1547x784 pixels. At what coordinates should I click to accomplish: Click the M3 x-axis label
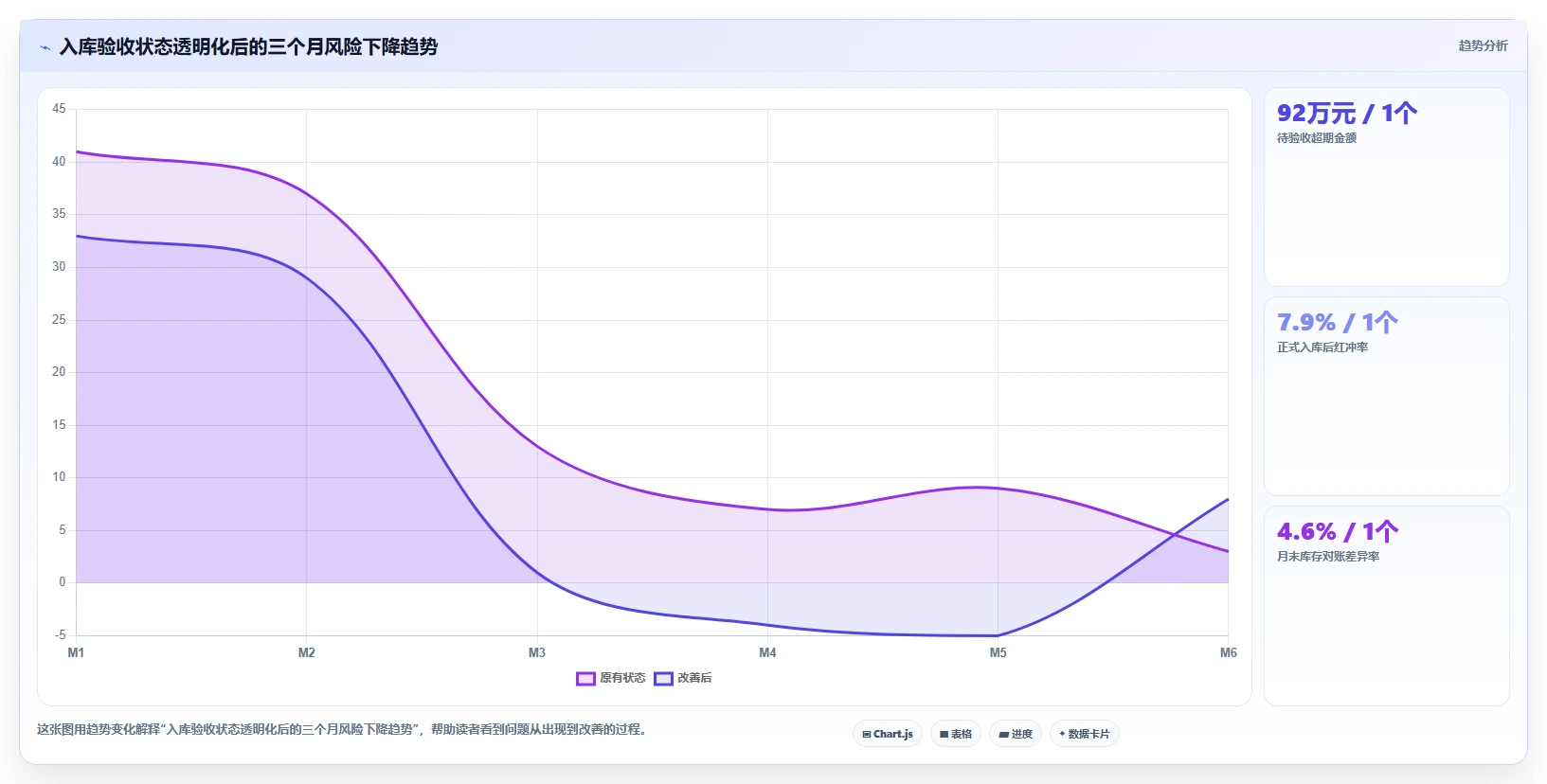point(537,652)
